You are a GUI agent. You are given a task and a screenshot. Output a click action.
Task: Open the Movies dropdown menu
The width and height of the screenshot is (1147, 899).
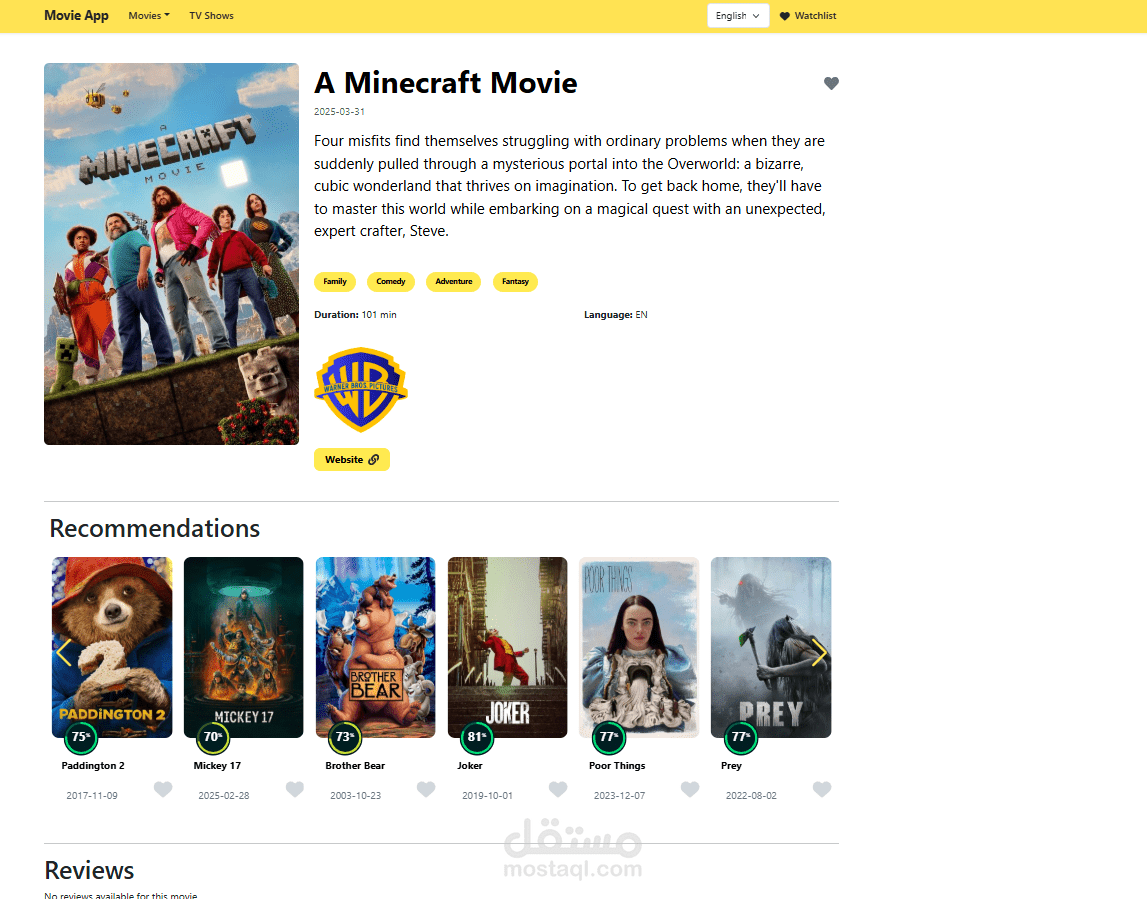(x=148, y=15)
